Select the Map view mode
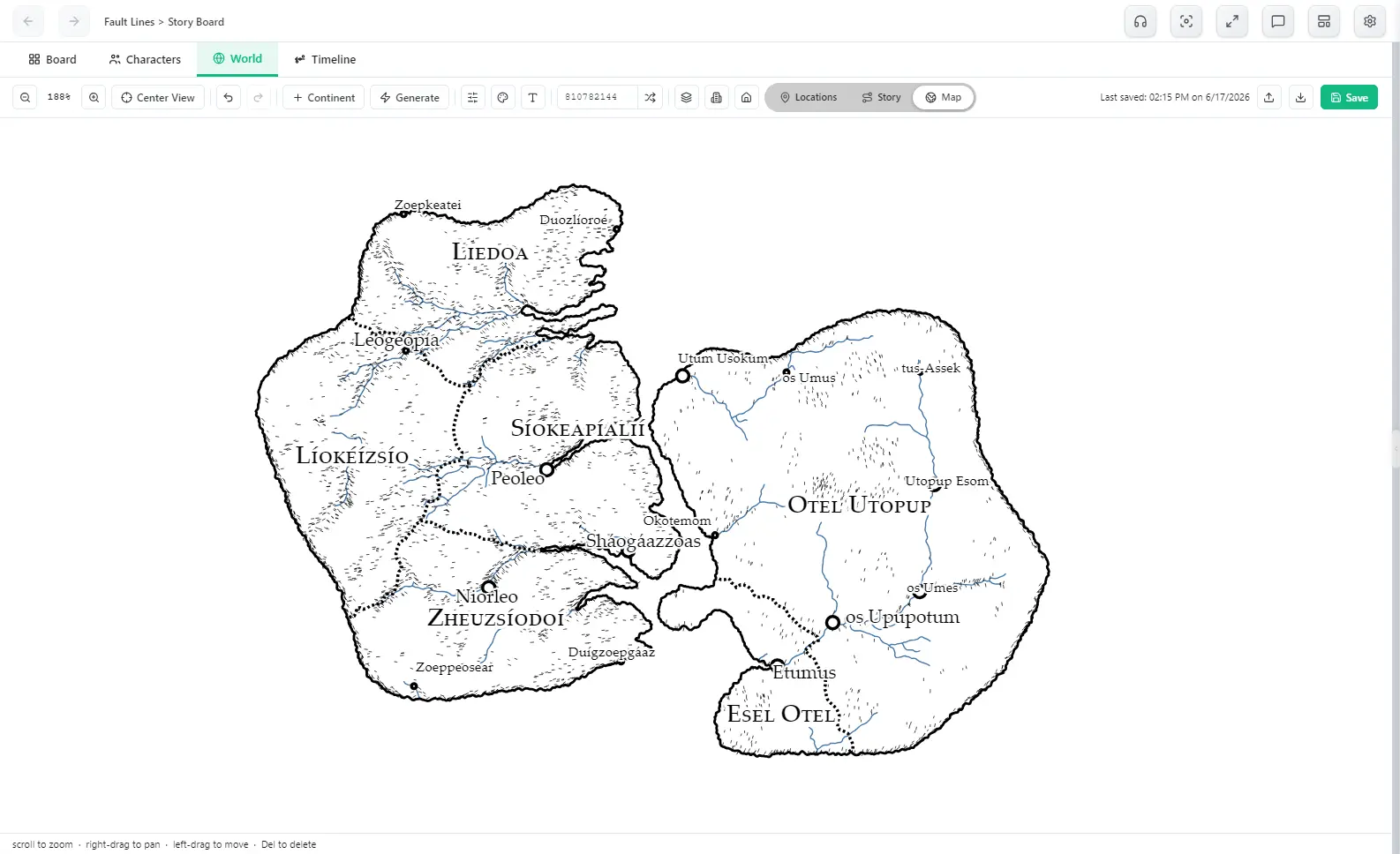The image size is (1400, 854). coord(943,98)
